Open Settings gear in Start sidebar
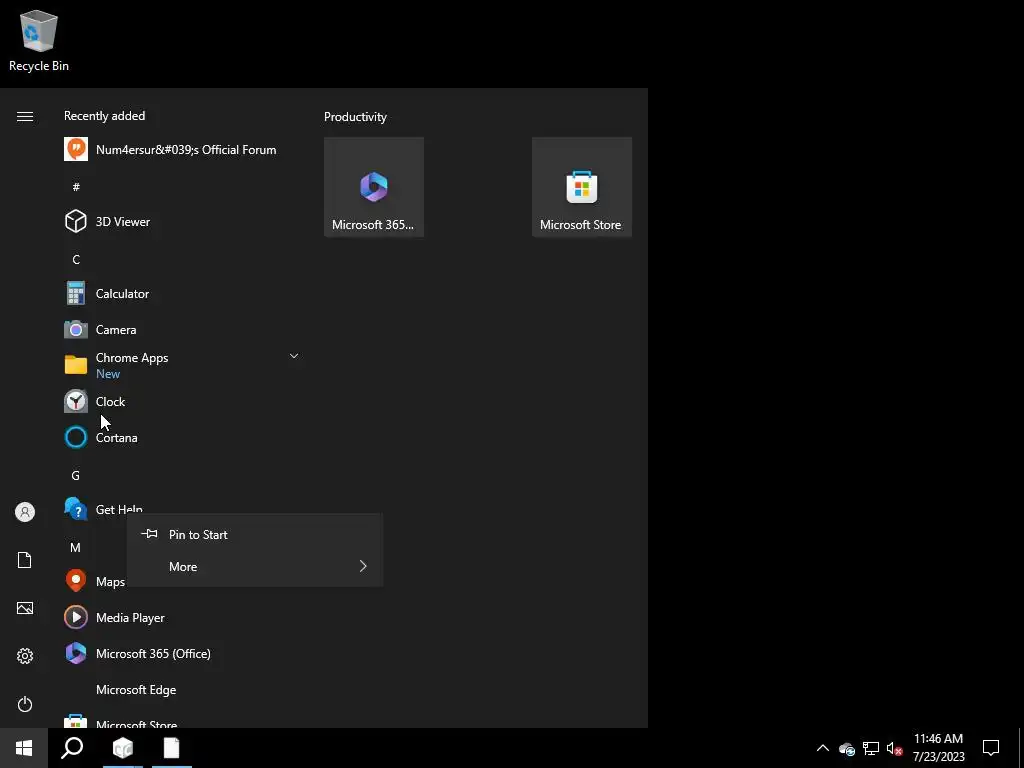 click(25, 656)
